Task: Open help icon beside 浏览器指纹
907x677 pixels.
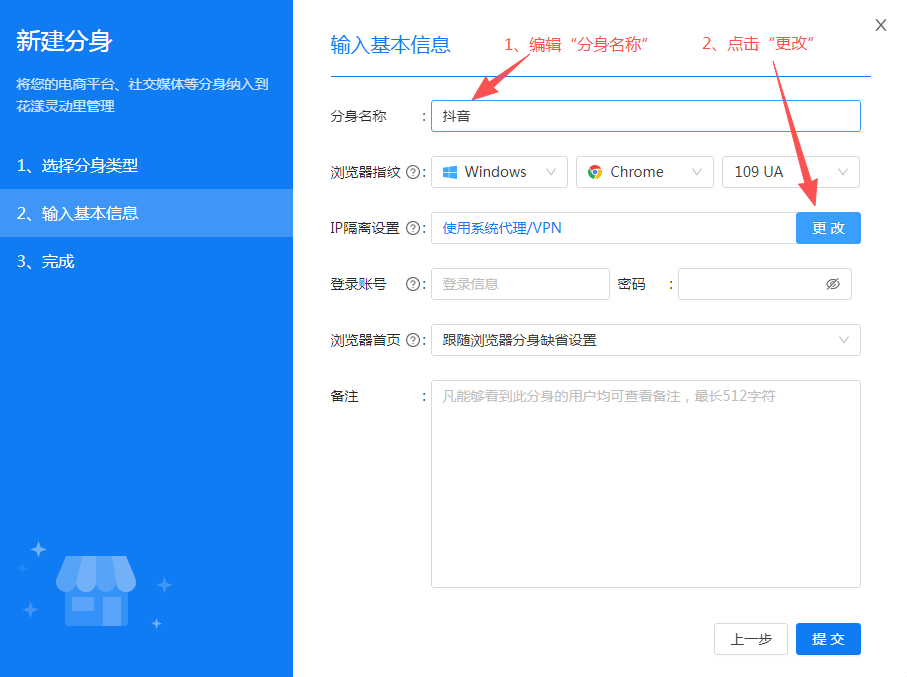Action: pos(414,171)
